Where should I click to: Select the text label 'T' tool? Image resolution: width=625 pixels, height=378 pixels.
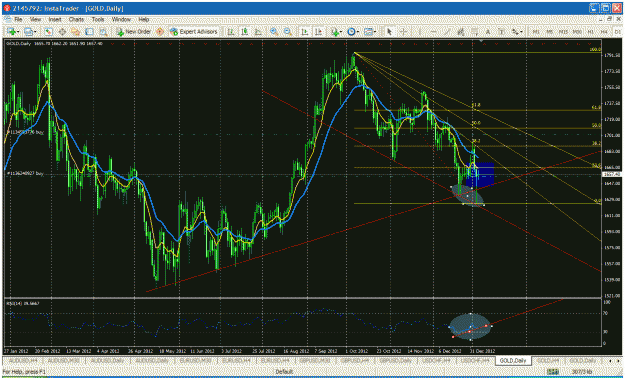point(501,32)
